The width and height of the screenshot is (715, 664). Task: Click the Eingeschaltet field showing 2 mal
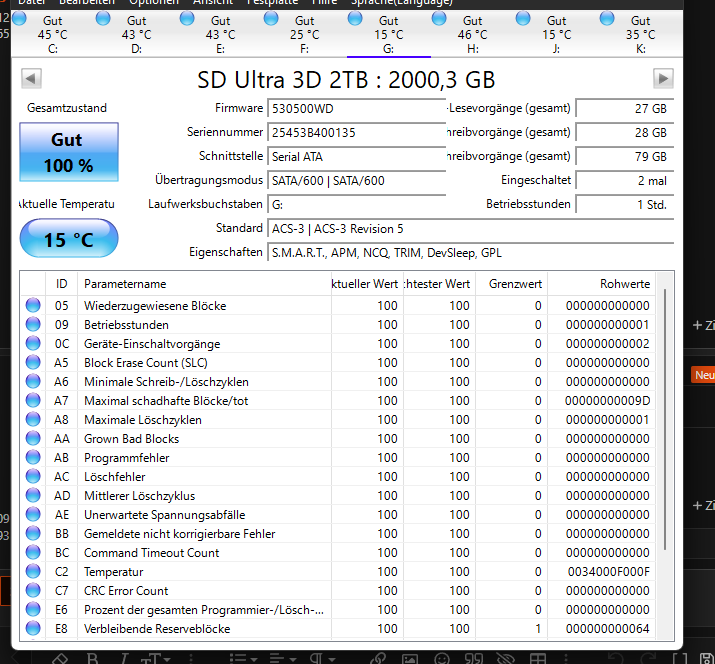[625, 181]
